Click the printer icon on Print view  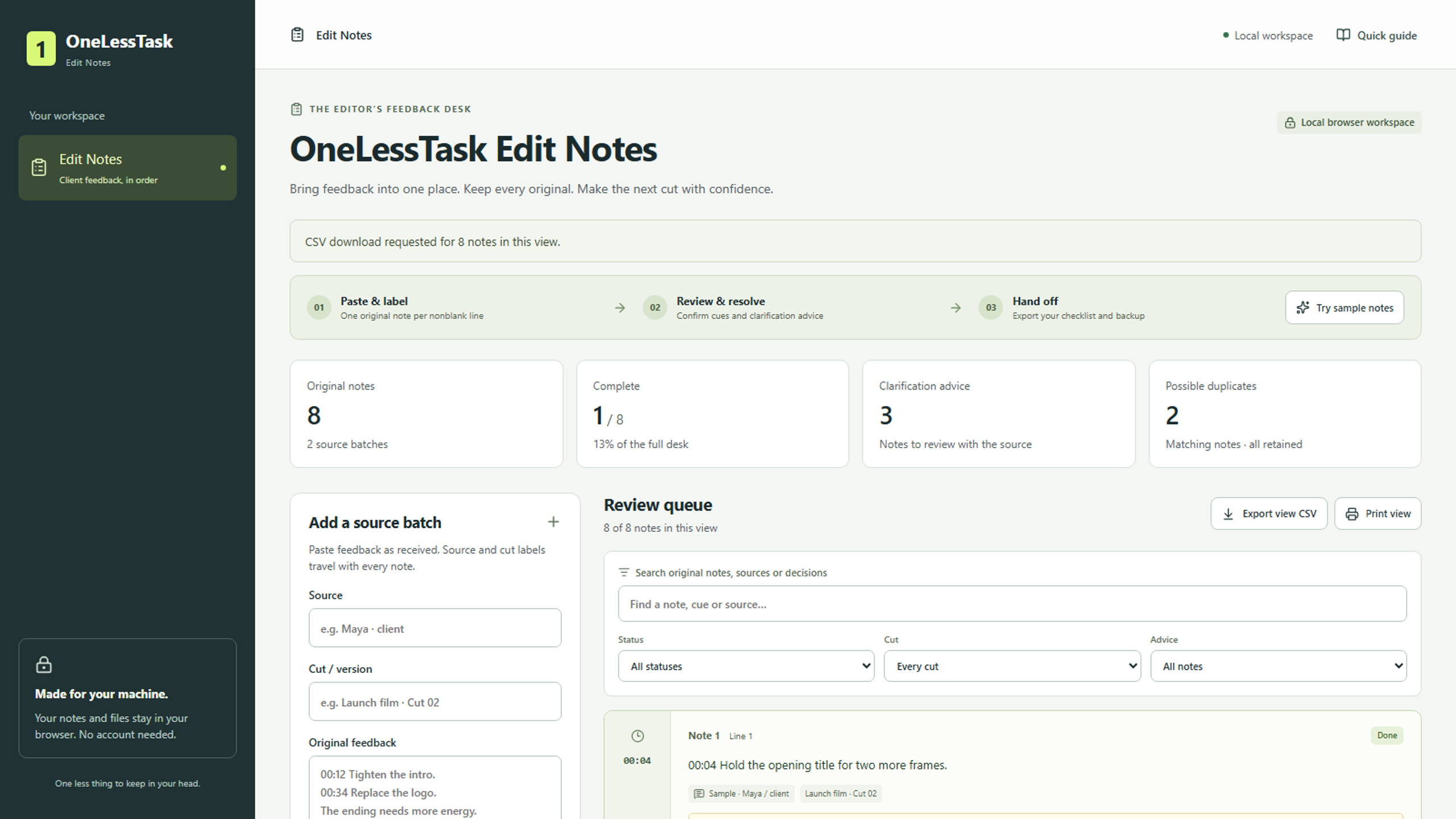(1352, 514)
